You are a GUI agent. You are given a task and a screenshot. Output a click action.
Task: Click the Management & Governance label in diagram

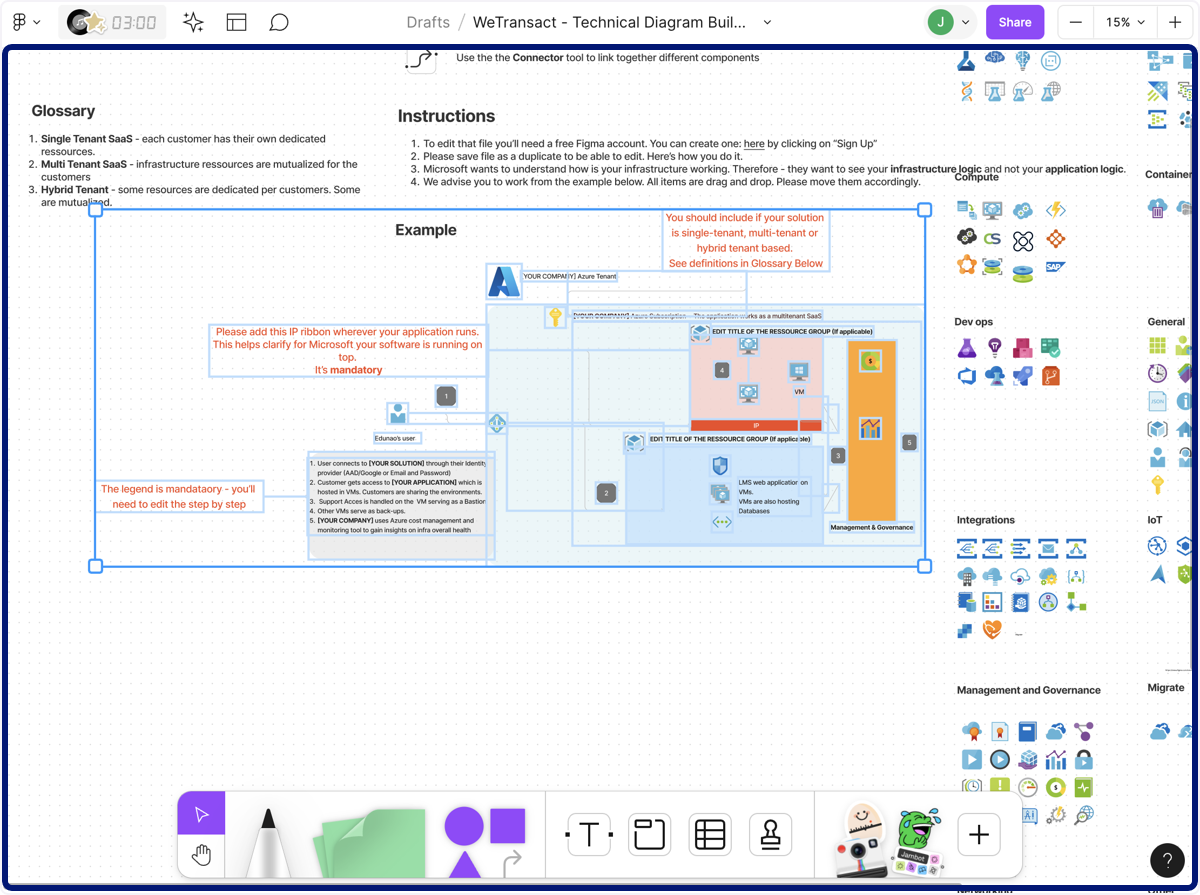click(872, 527)
